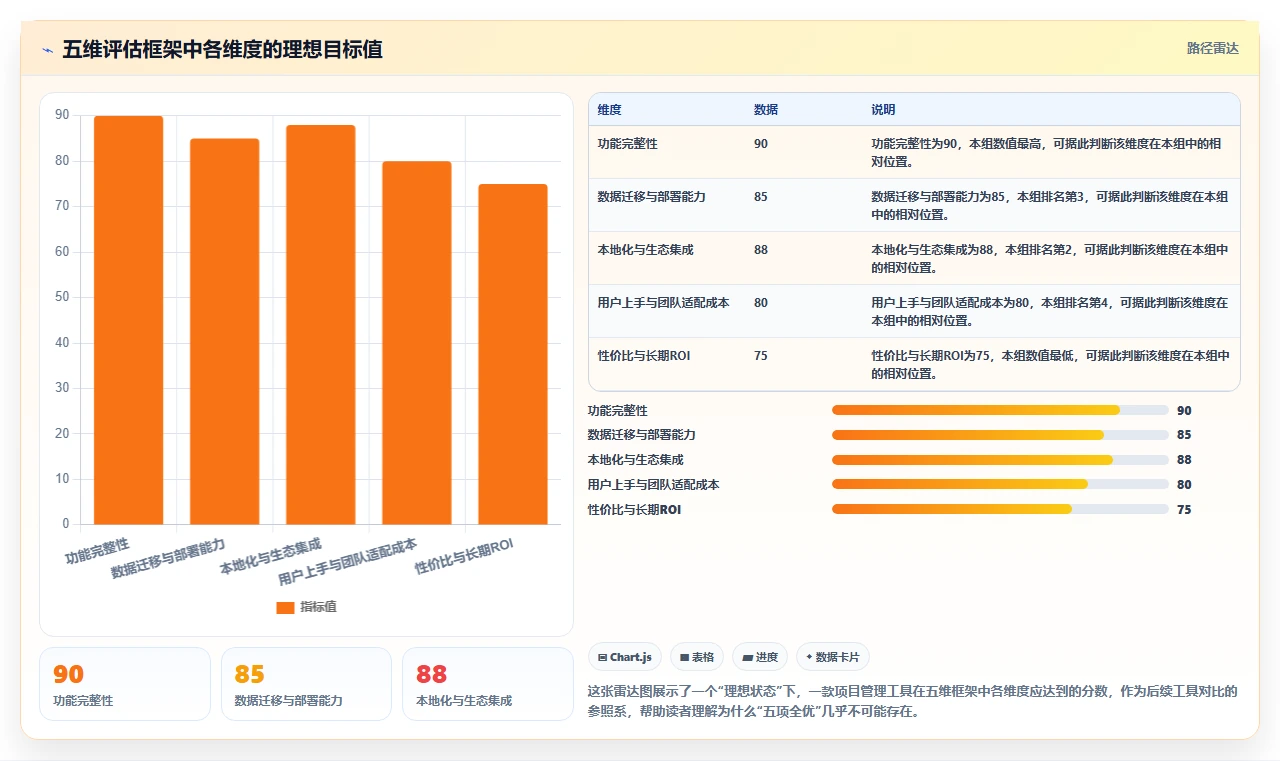
Task: Click the 本地化与生态集成 bar in chart
Action: point(320,324)
